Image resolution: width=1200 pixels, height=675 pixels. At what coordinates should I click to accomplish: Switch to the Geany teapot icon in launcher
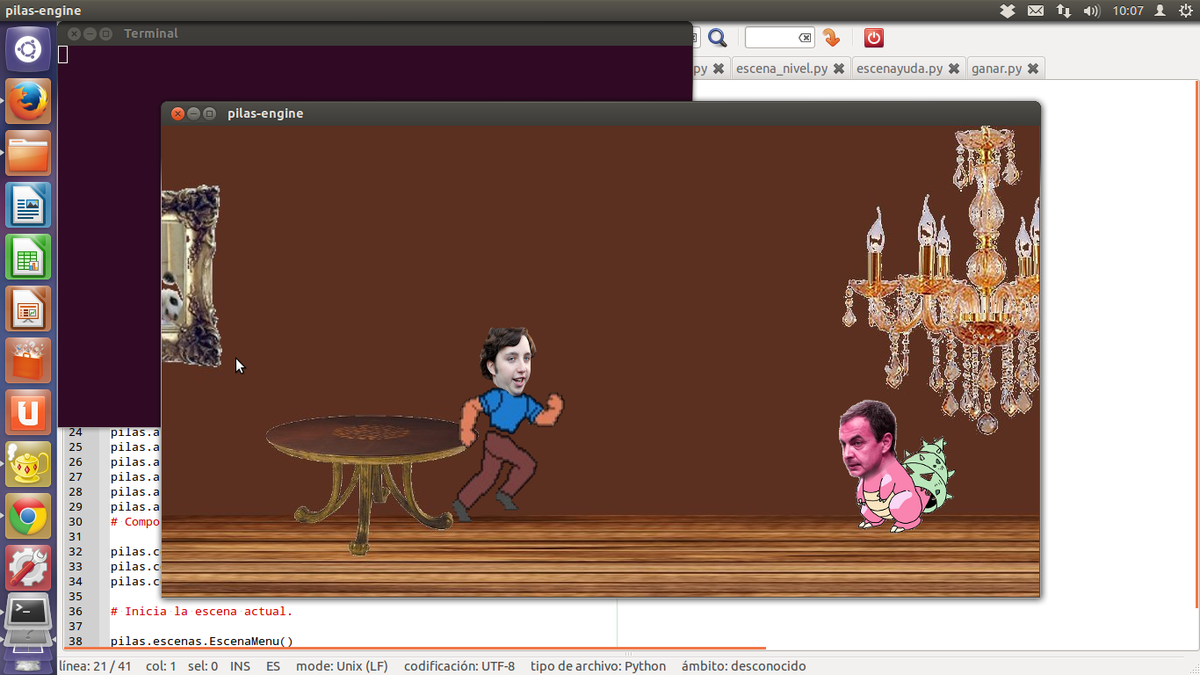tap(28, 465)
